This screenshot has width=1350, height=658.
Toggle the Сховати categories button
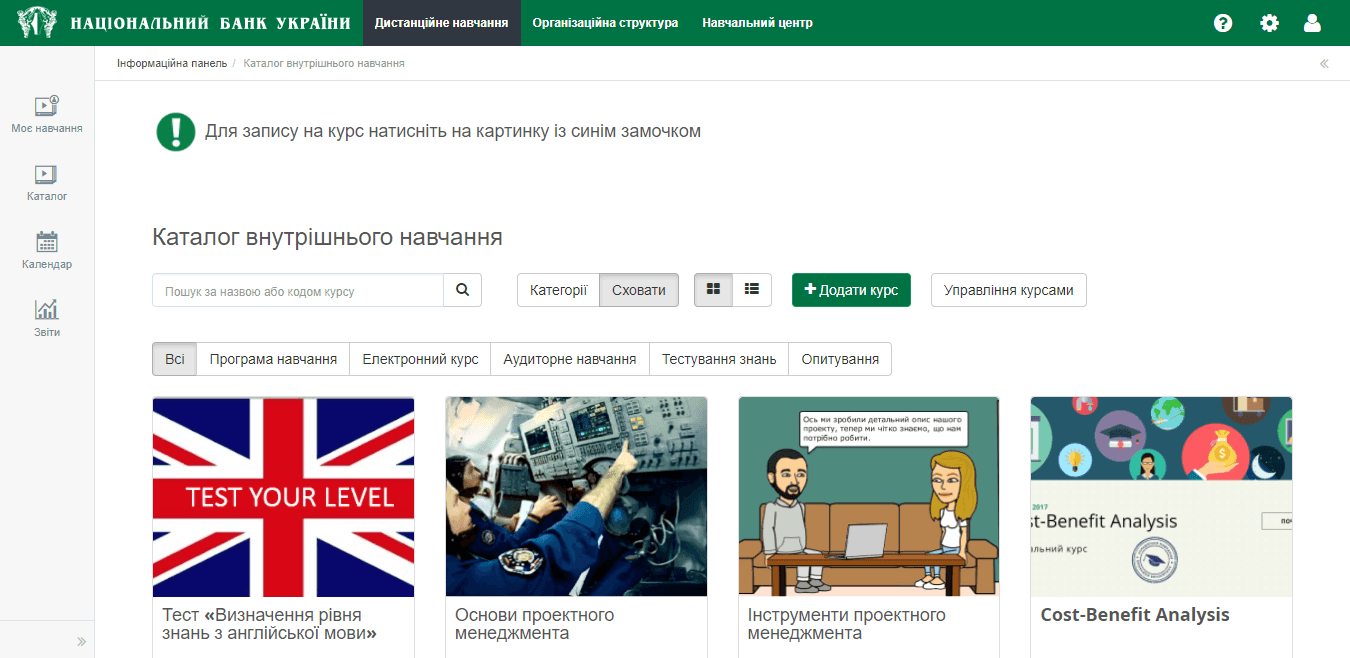click(x=638, y=290)
